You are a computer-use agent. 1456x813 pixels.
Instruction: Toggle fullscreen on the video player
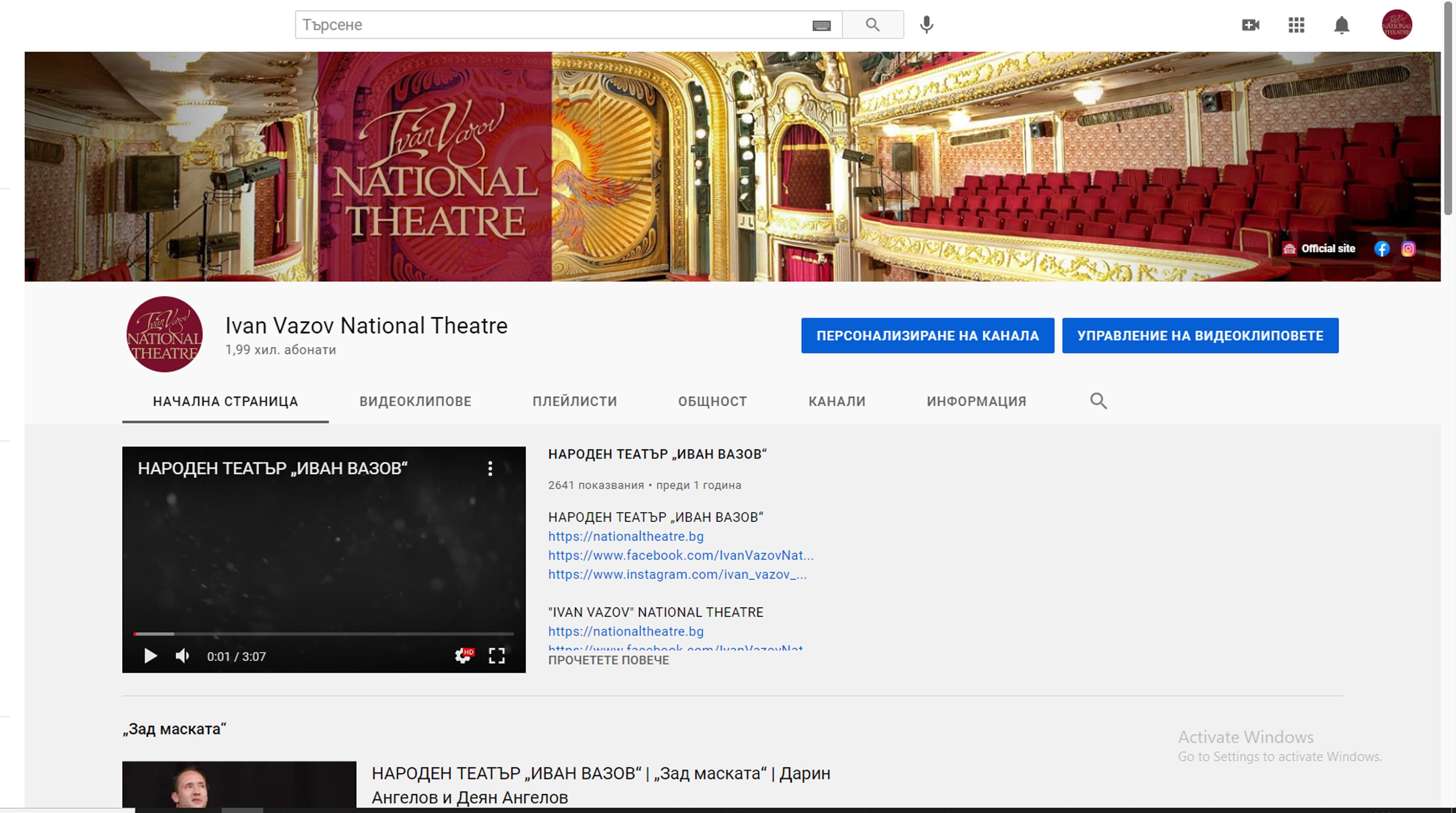click(496, 656)
